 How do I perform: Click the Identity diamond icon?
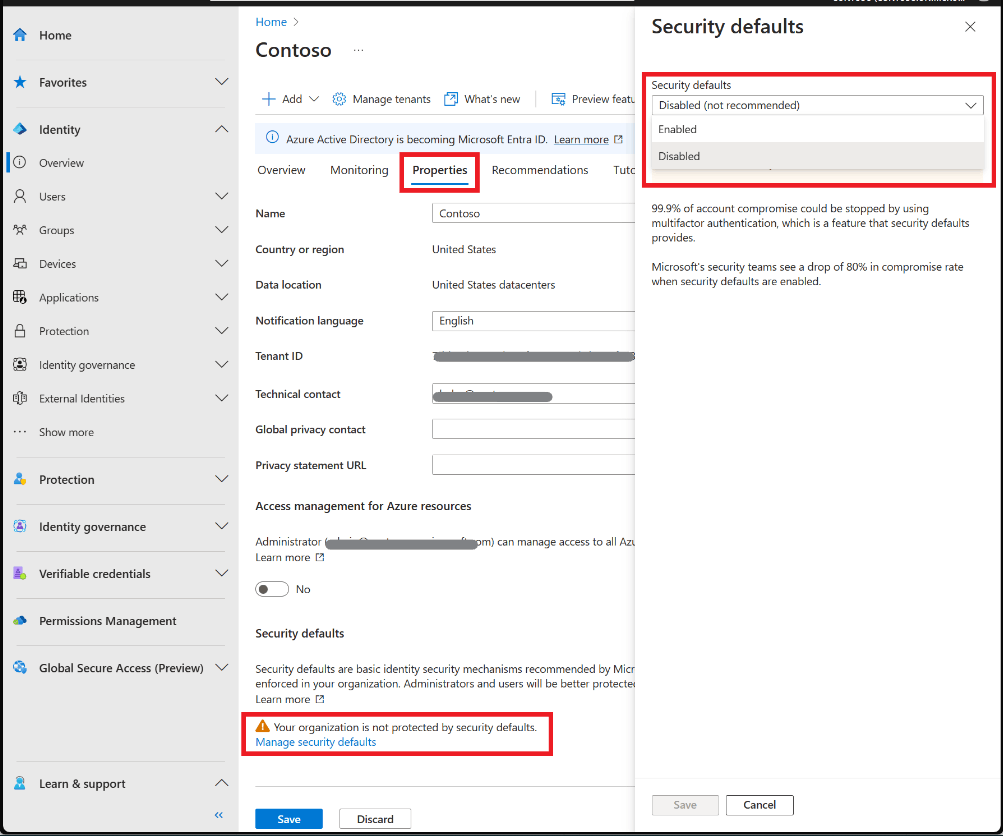click(20, 129)
